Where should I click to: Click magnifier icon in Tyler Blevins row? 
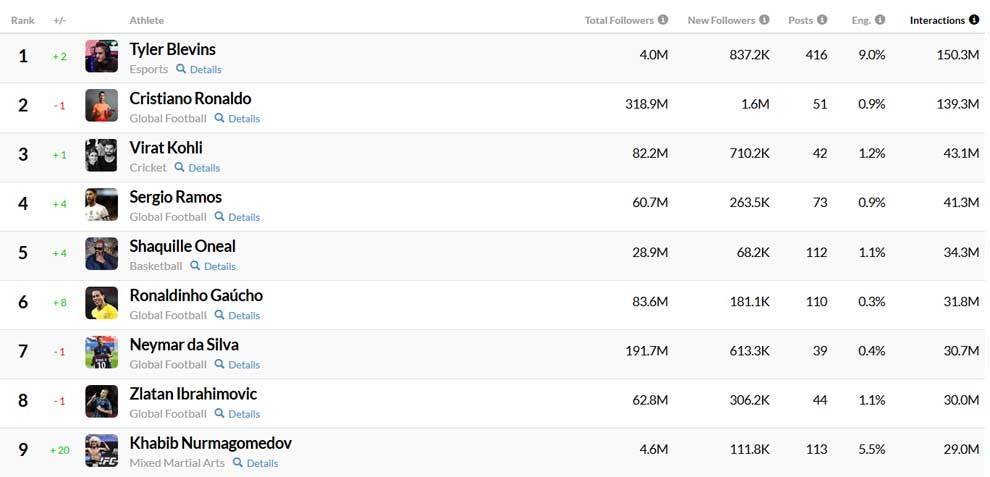coord(181,69)
